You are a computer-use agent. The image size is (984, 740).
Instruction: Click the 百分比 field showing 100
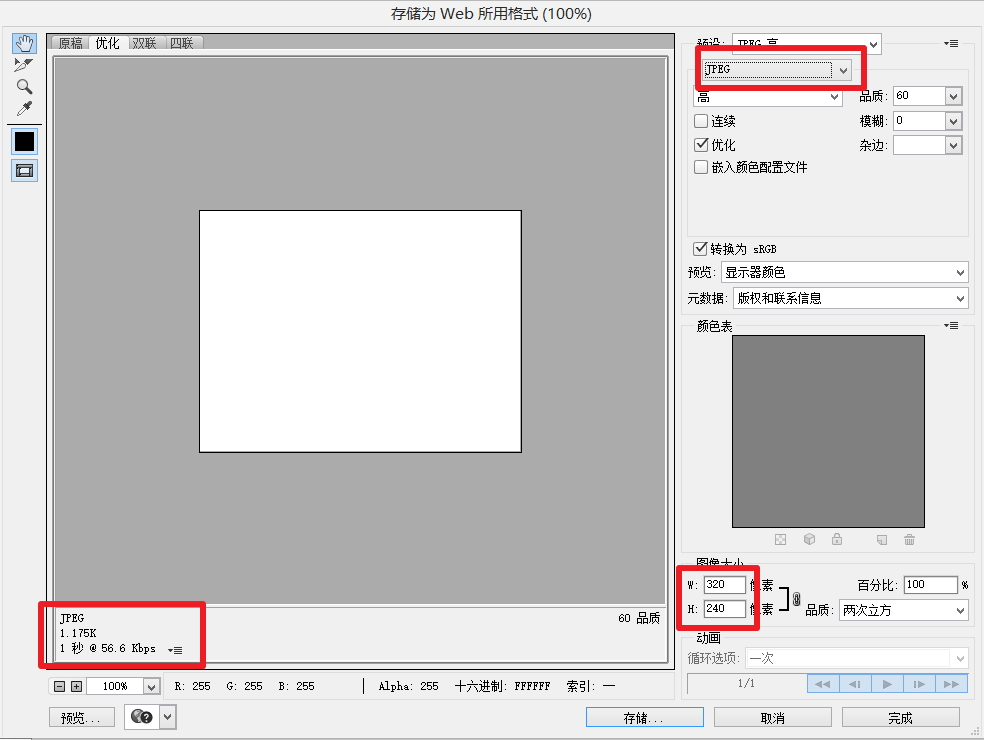[x=931, y=585]
